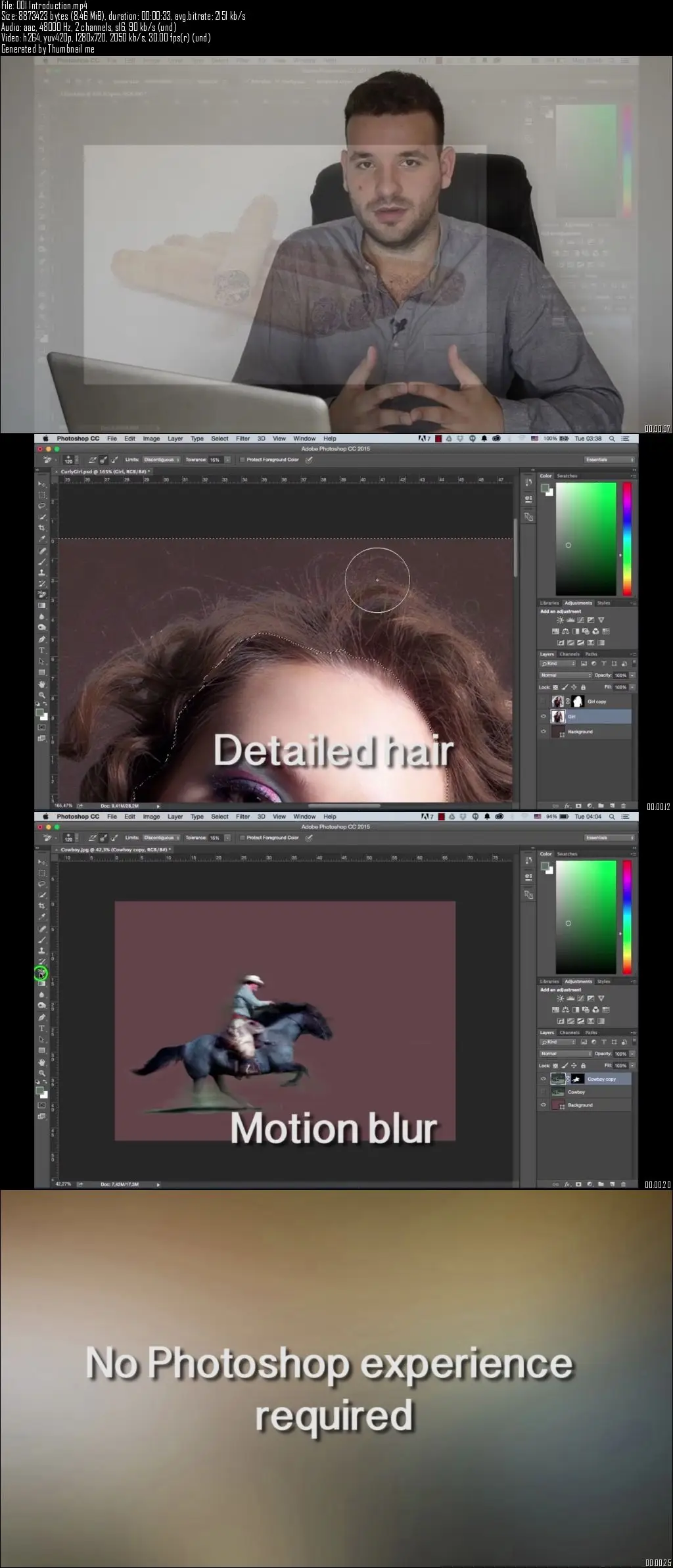Select the Type tool in the Detailed hair frame

(42, 650)
